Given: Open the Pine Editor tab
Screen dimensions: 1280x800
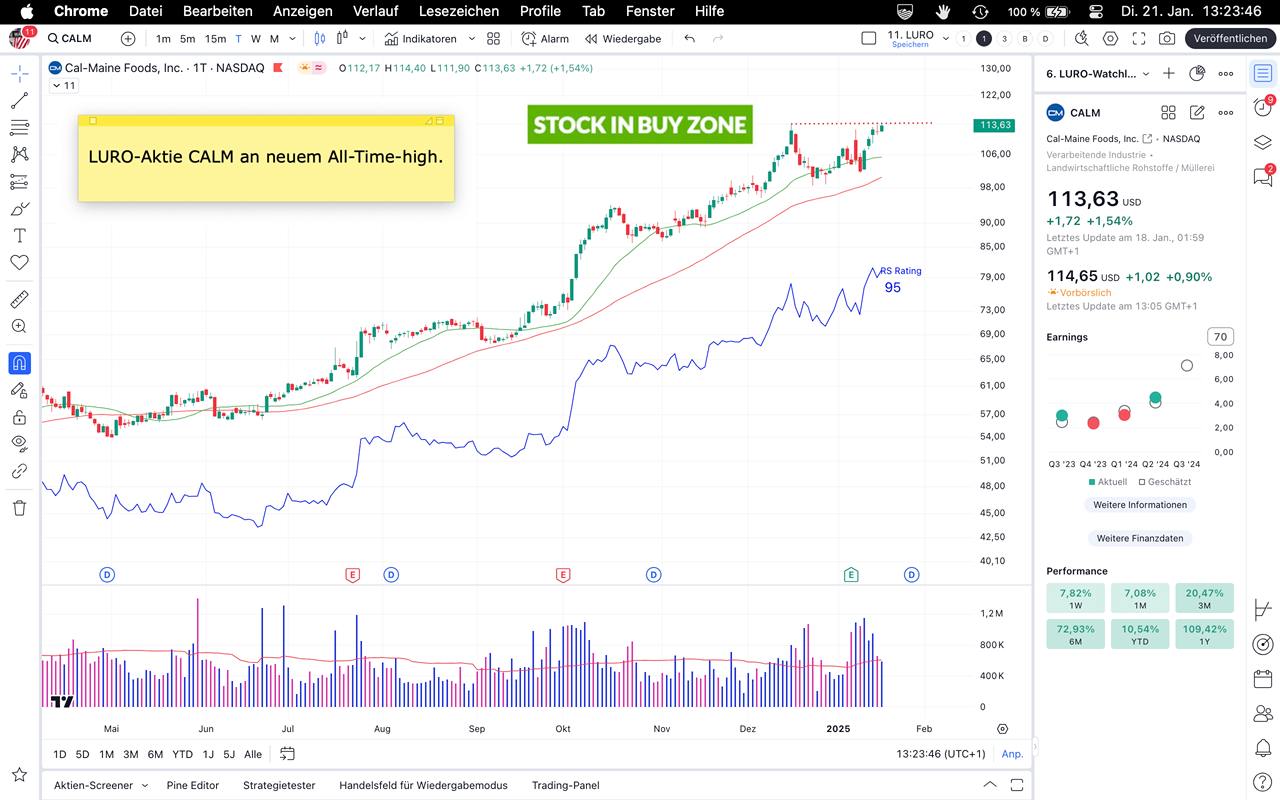Looking at the screenshot, I should (x=192, y=785).
